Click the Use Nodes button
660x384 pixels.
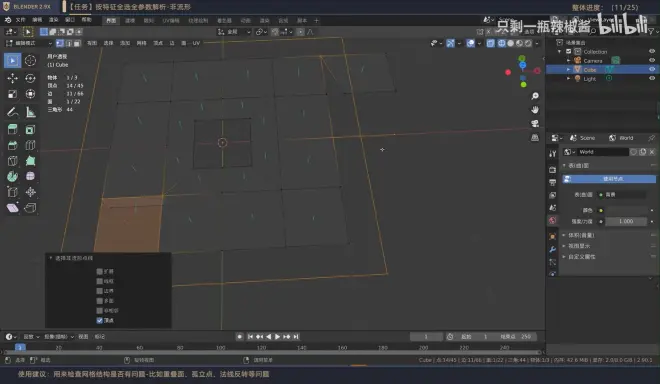click(x=609, y=179)
